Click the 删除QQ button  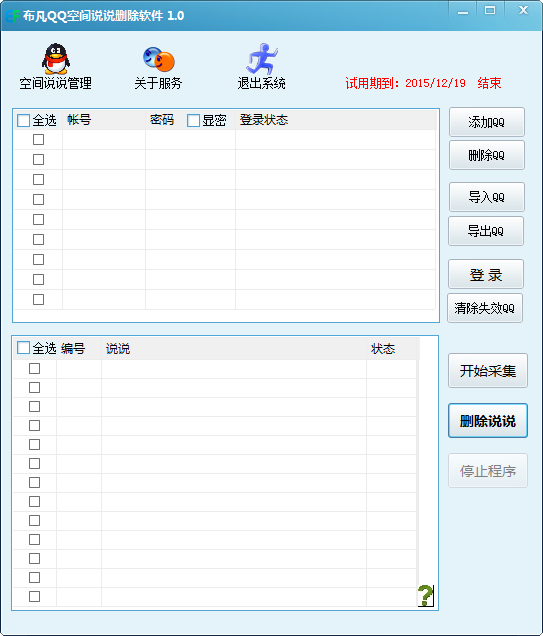[x=487, y=155]
